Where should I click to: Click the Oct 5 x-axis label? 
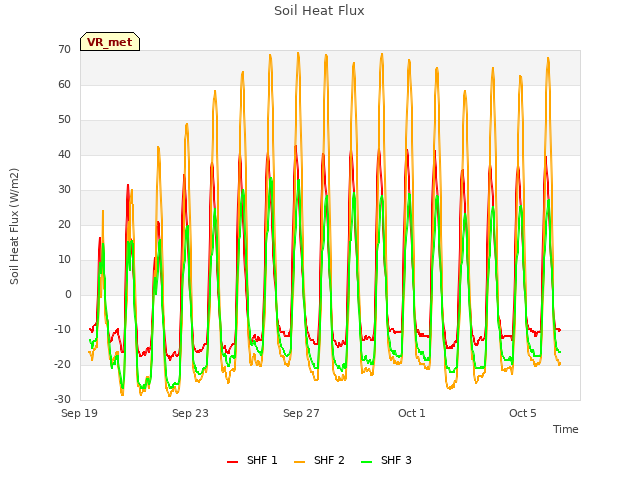[523, 413]
